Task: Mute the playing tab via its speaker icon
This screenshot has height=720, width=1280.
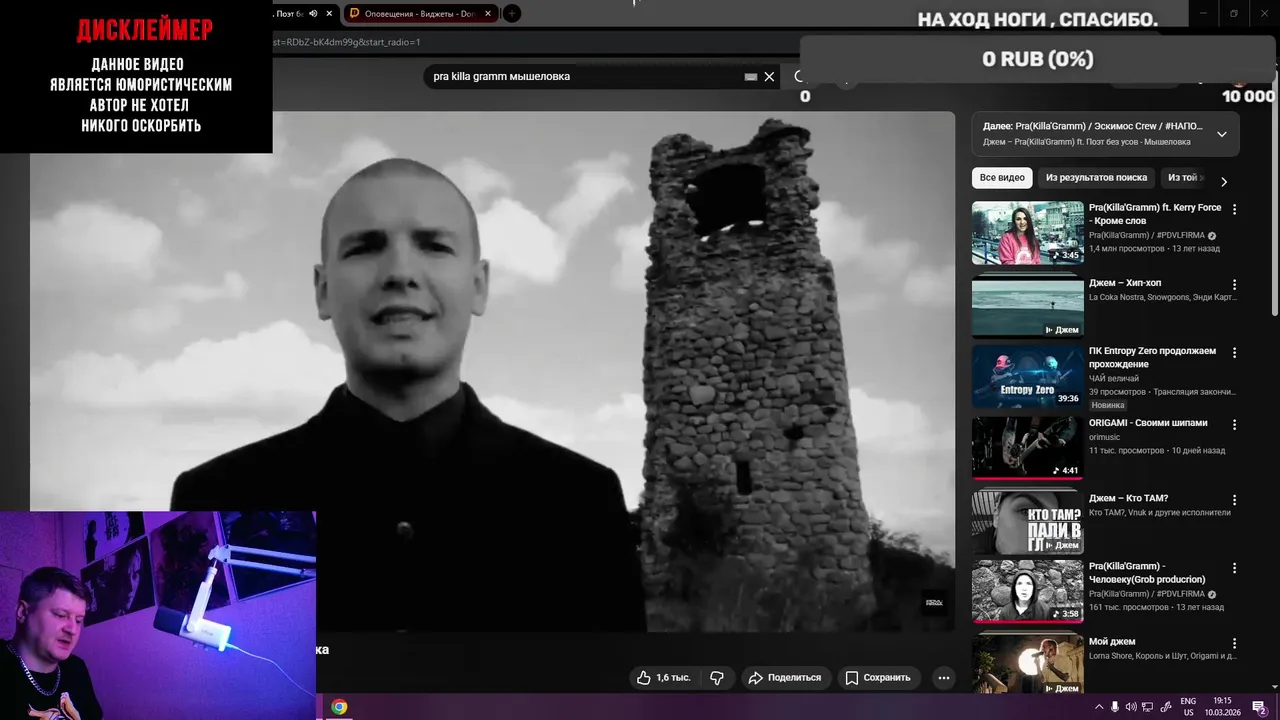Action: 313,14
